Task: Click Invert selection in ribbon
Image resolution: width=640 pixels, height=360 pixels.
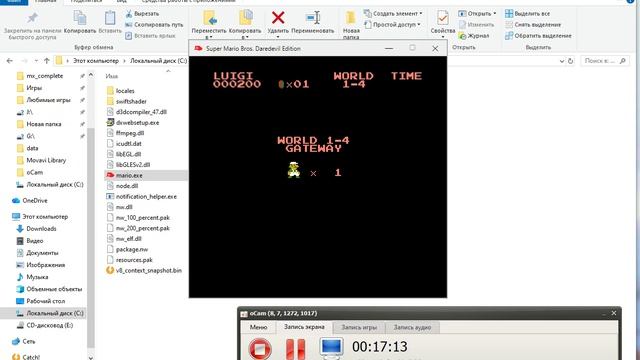Action: [x=538, y=36]
